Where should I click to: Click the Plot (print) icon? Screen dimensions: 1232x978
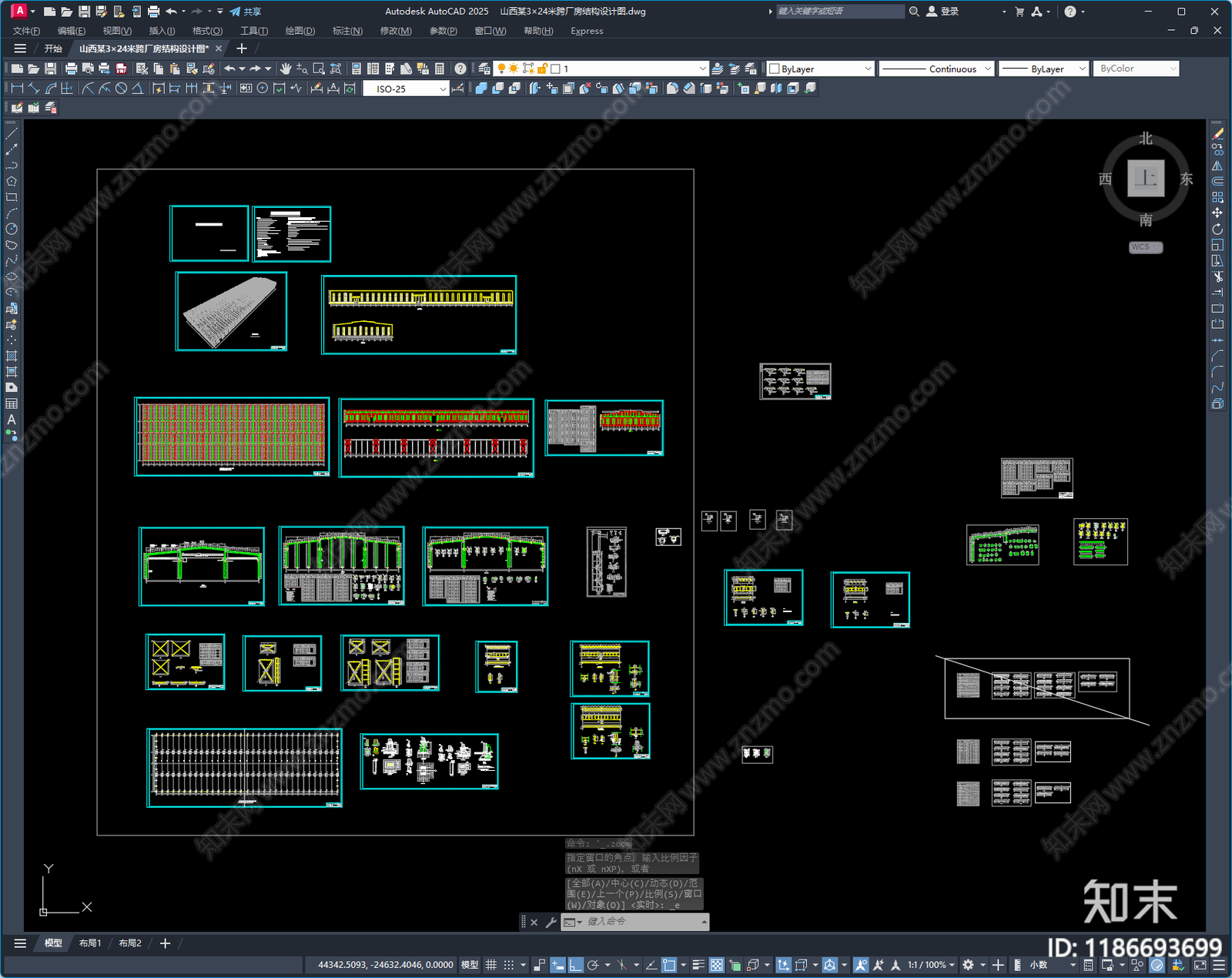pyautogui.click(x=71, y=69)
